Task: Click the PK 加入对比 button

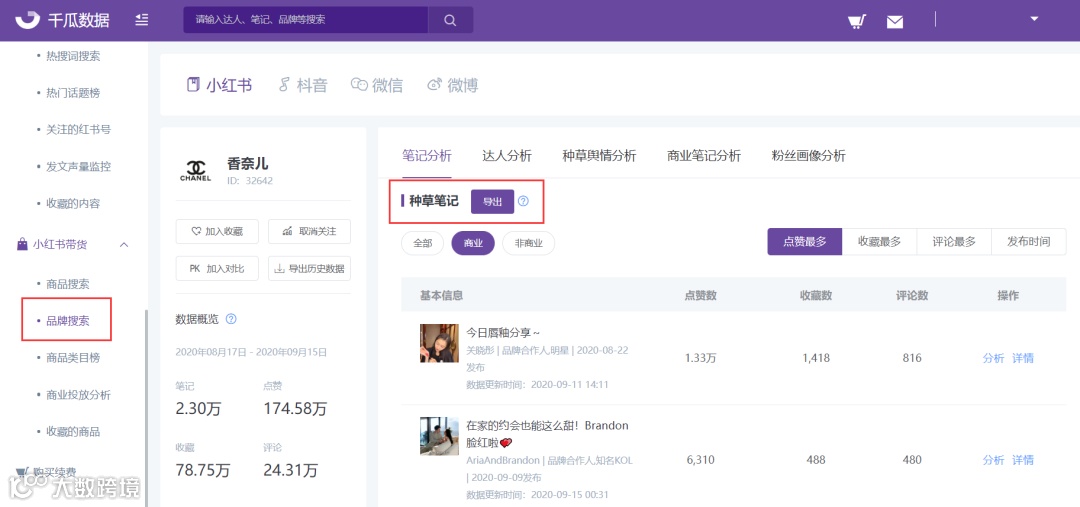Action: click(217, 269)
